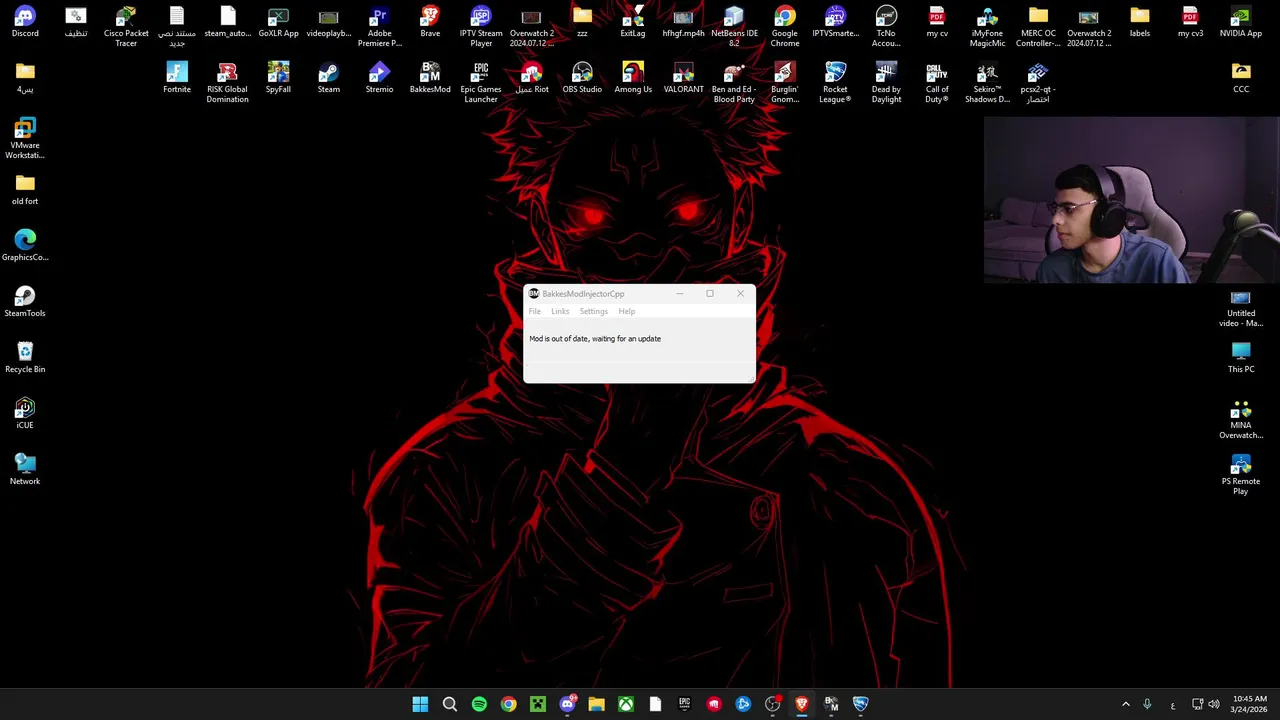The image size is (1280, 720).
Task: Select the iMyFone MagicMic desktop icon
Action: (987, 27)
